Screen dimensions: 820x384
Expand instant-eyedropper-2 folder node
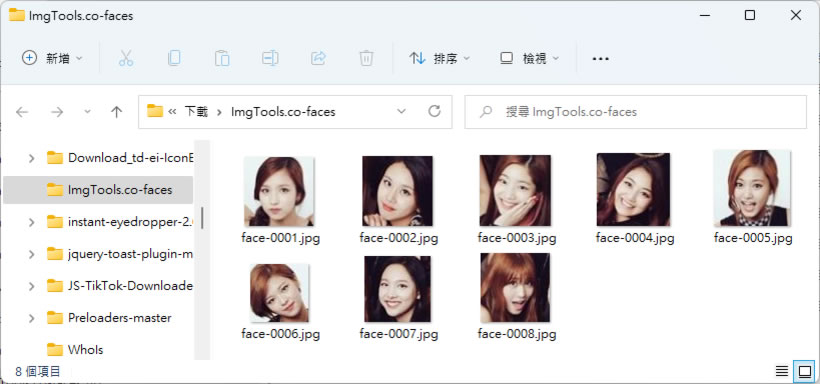(x=31, y=222)
